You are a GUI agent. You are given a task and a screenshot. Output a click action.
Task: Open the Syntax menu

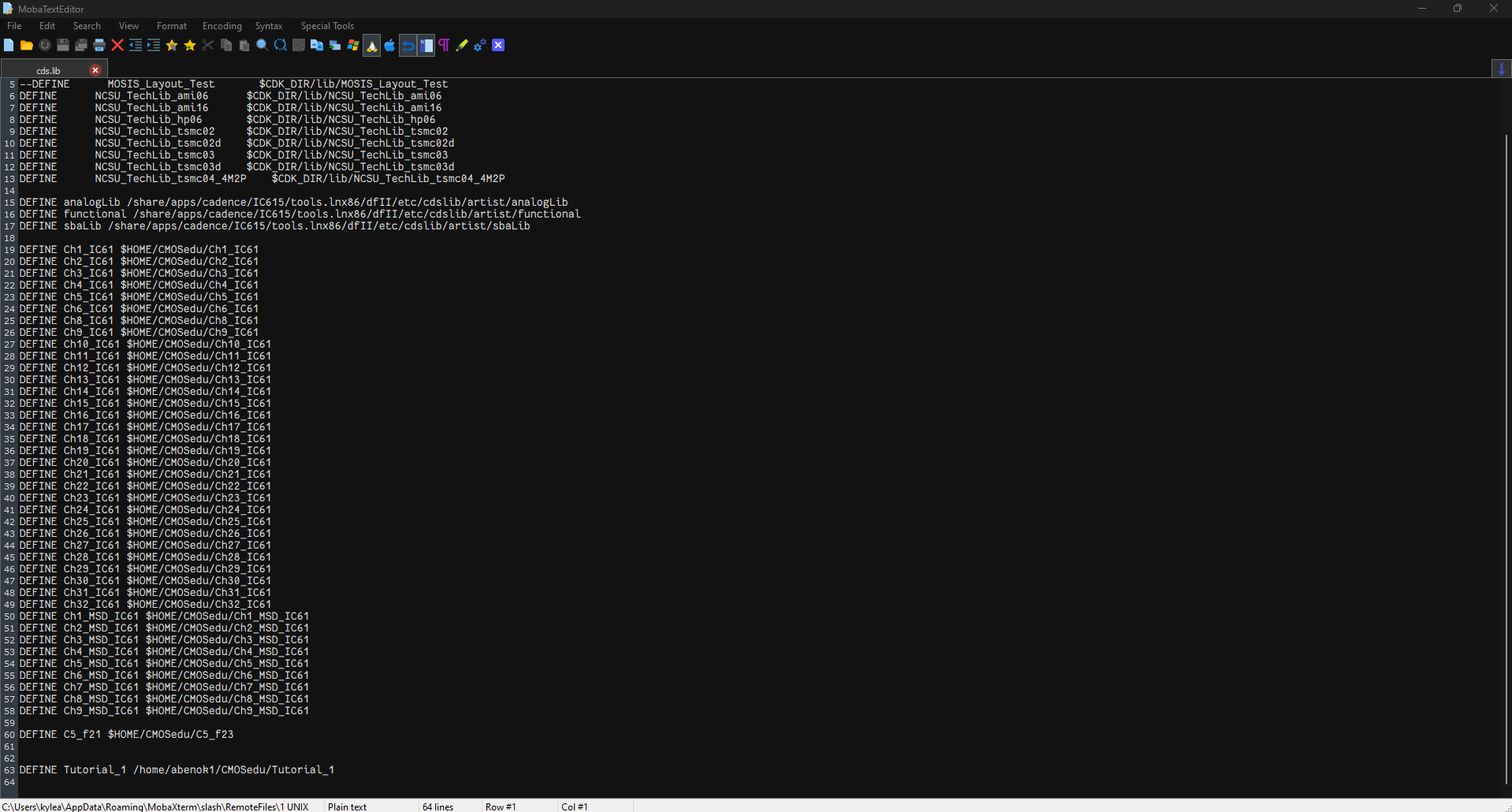269,26
